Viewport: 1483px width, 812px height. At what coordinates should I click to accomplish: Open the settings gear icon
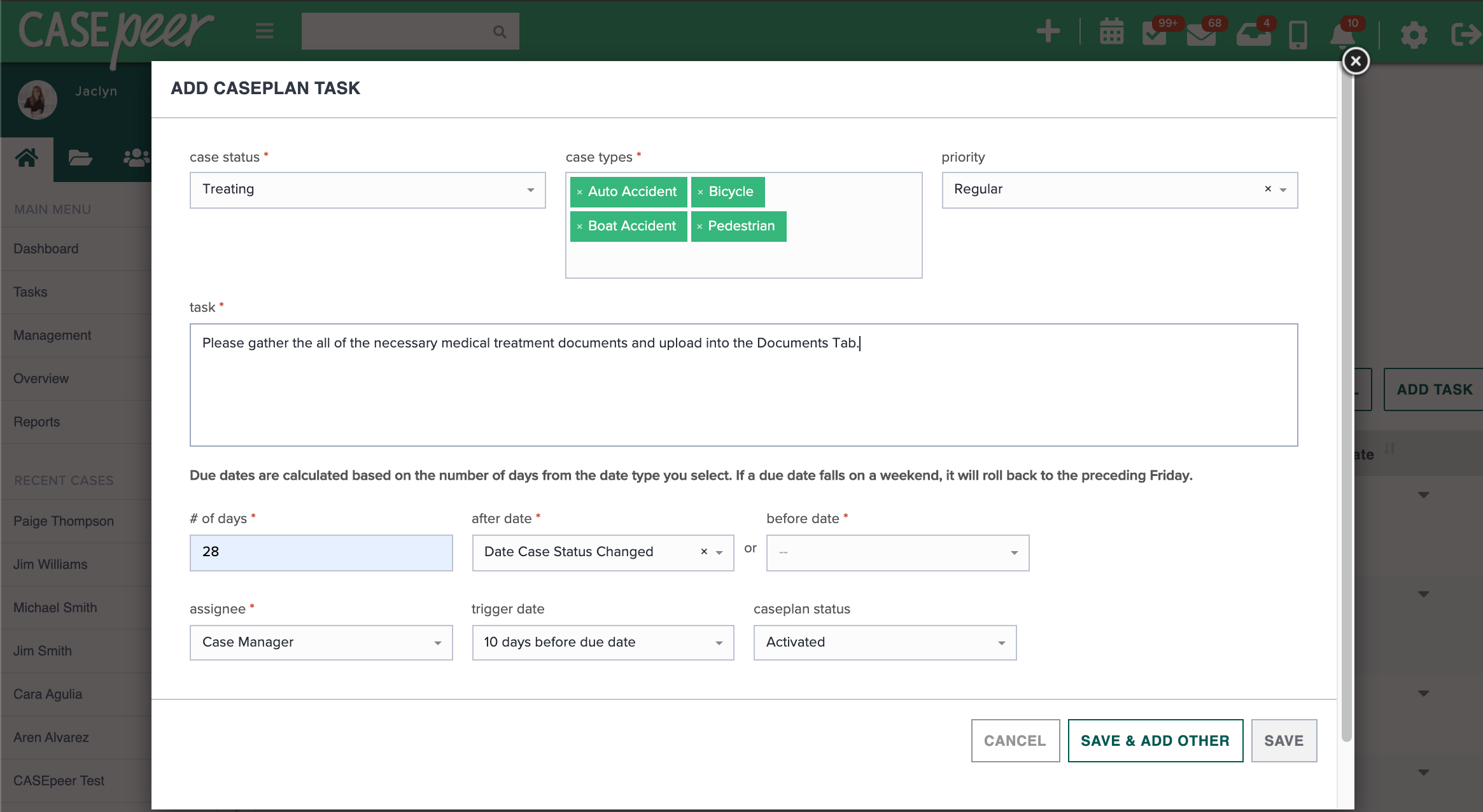(1414, 35)
